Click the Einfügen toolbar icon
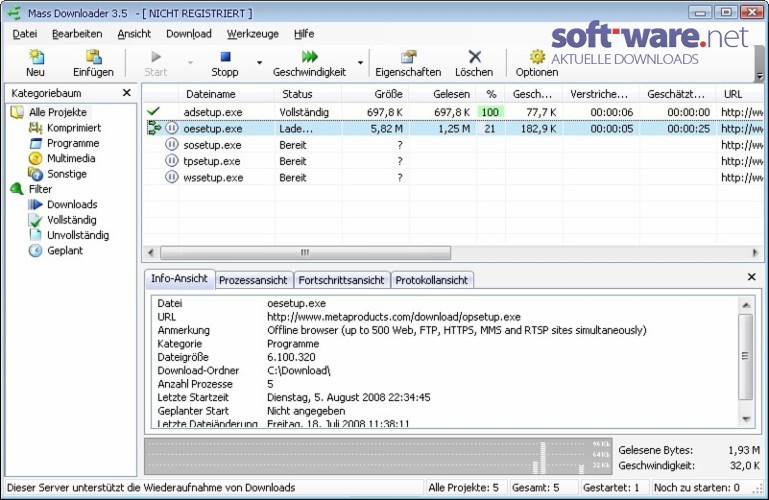This screenshot has height=500, width=769. coord(93,57)
